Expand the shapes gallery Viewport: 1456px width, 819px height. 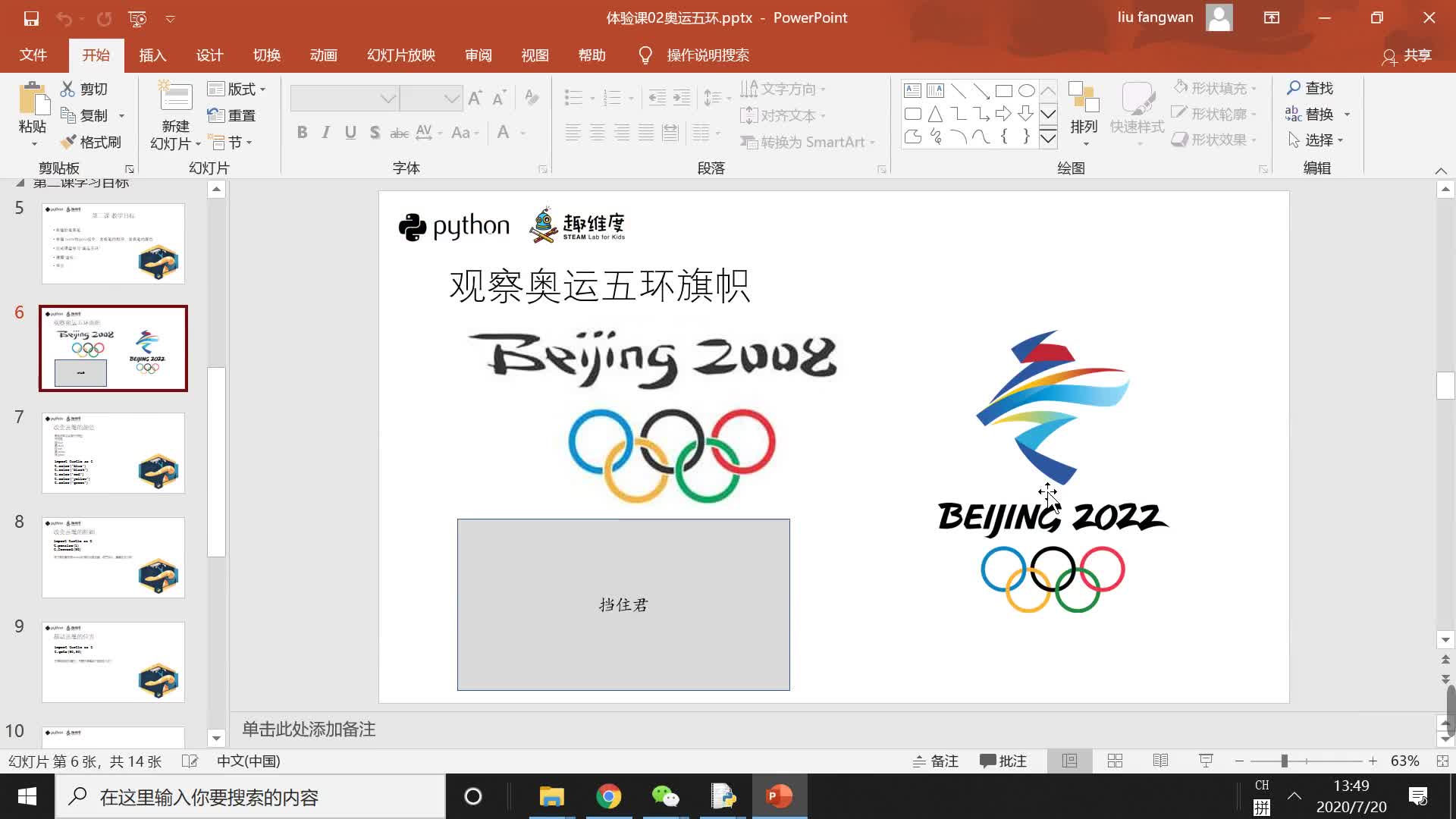[1048, 137]
